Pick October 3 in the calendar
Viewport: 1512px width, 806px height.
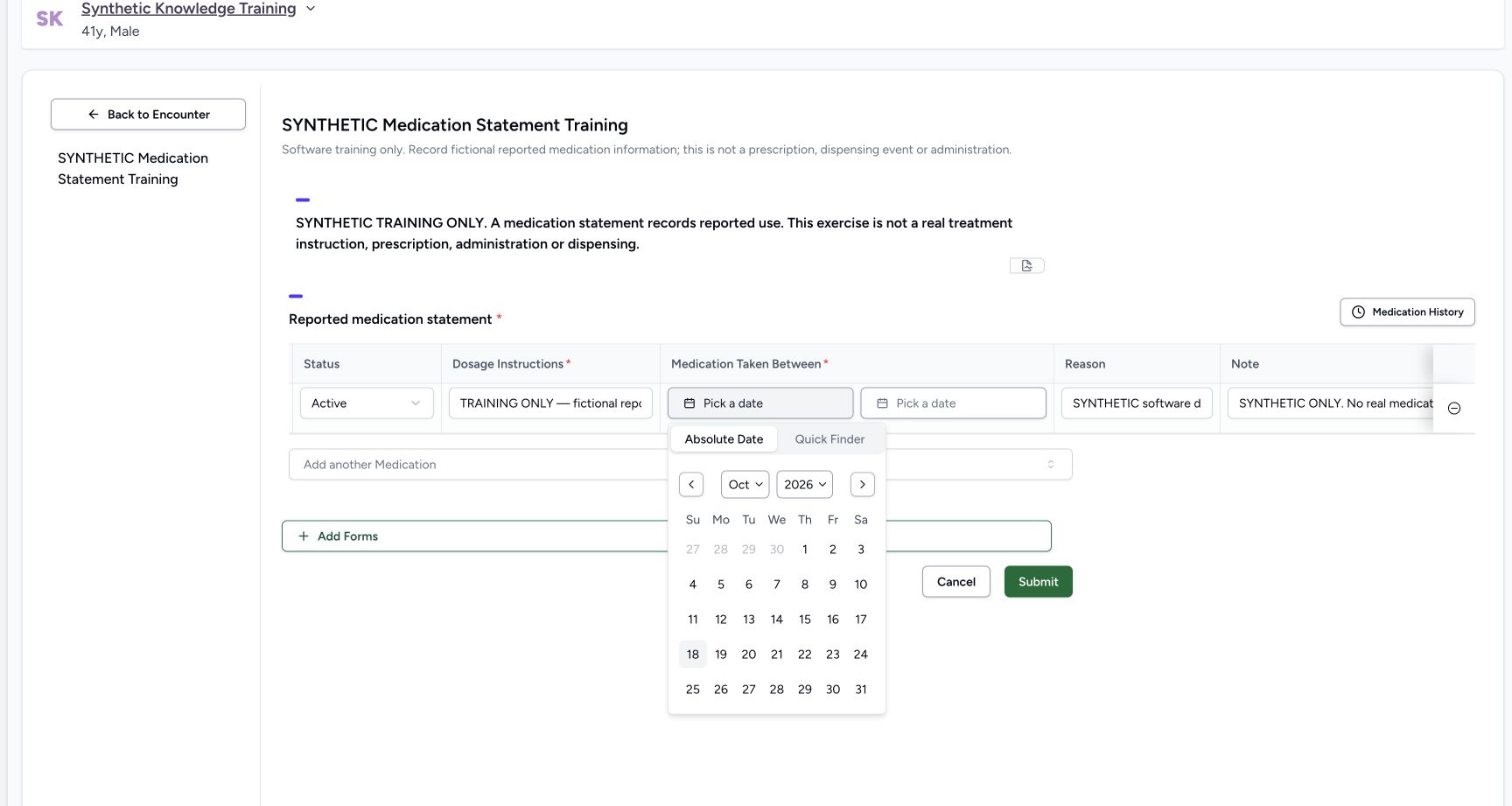861,550
